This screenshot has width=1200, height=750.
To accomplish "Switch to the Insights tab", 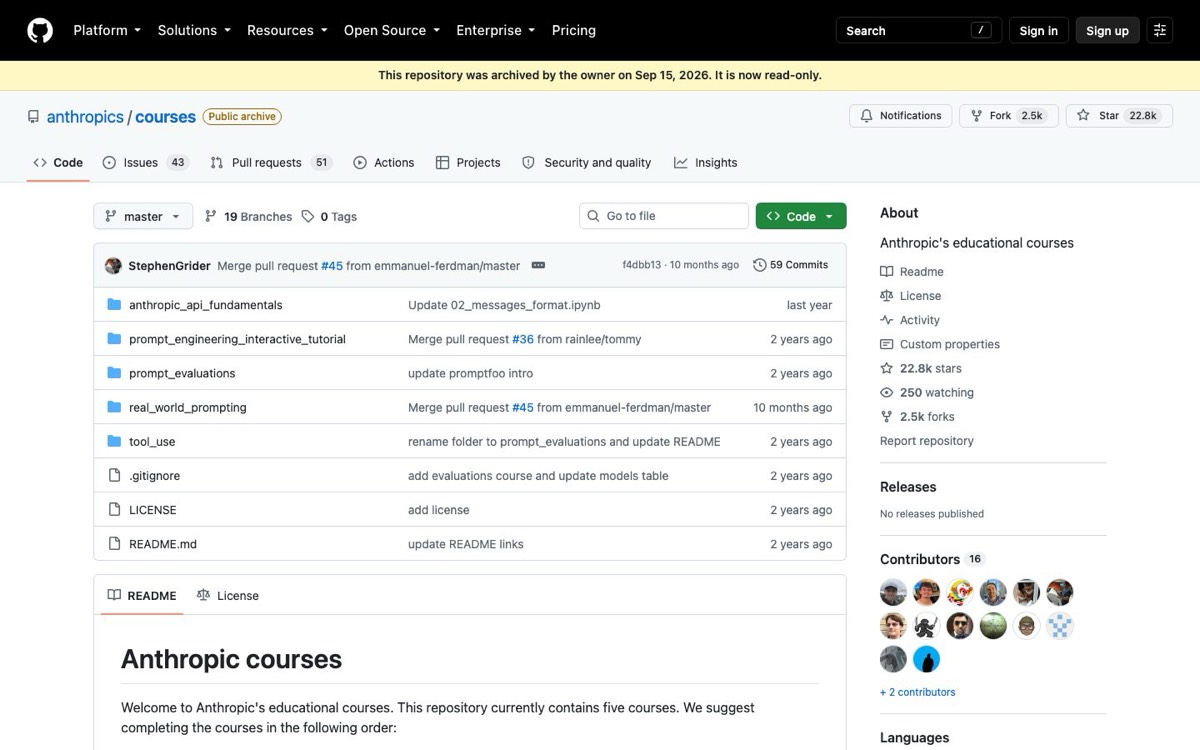I will [x=706, y=162].
